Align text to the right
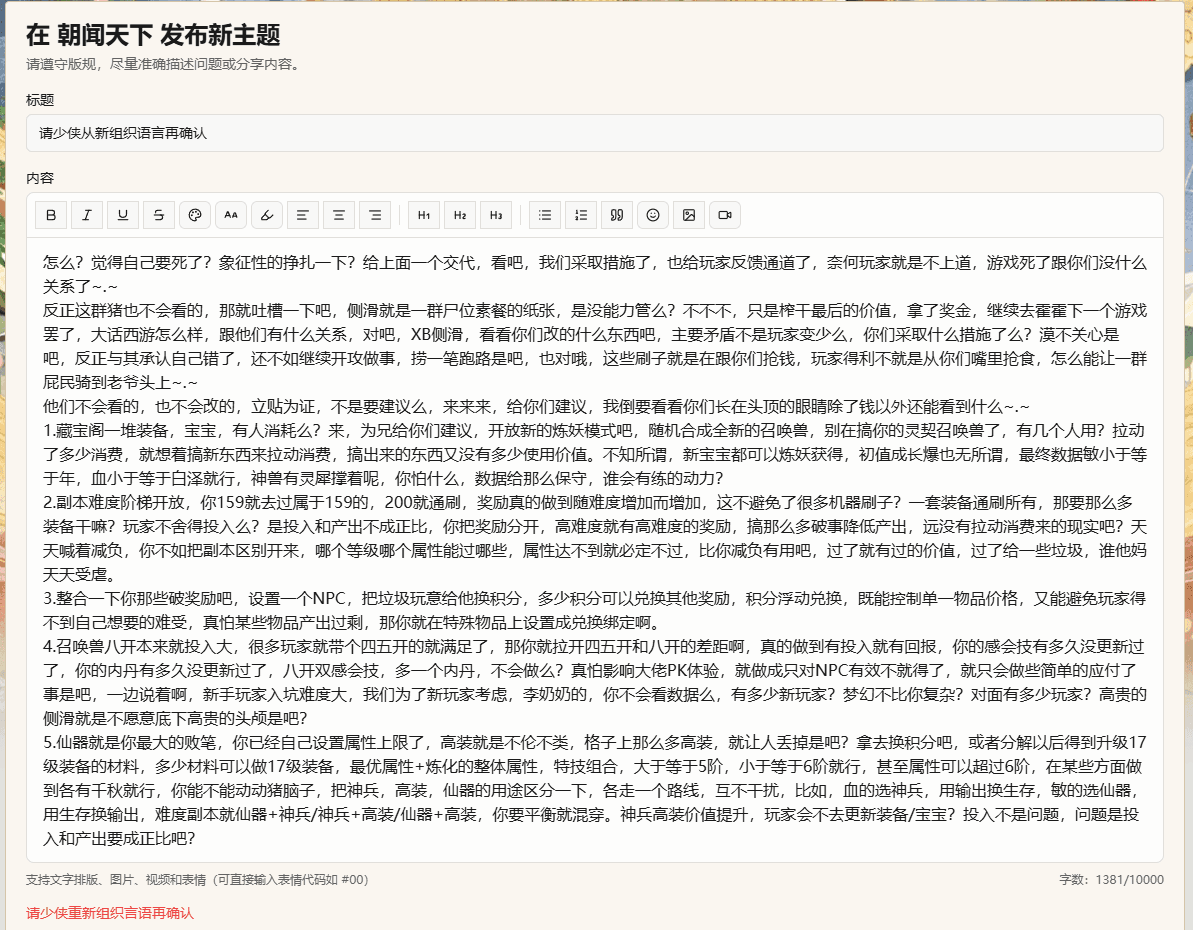The image size is (1193, 930). point(375,215)
